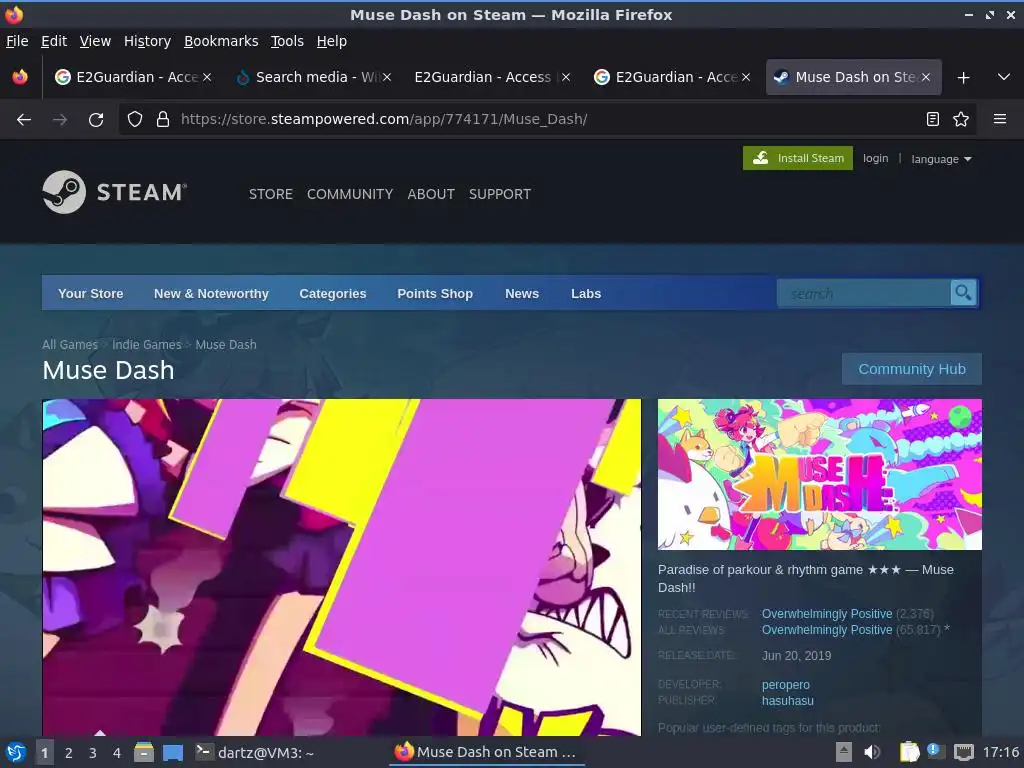The width and height of the screenshot is (1024, 768).
Task: Close the Muse Dash on Steam tab
Action: click(x=925, y=77)
